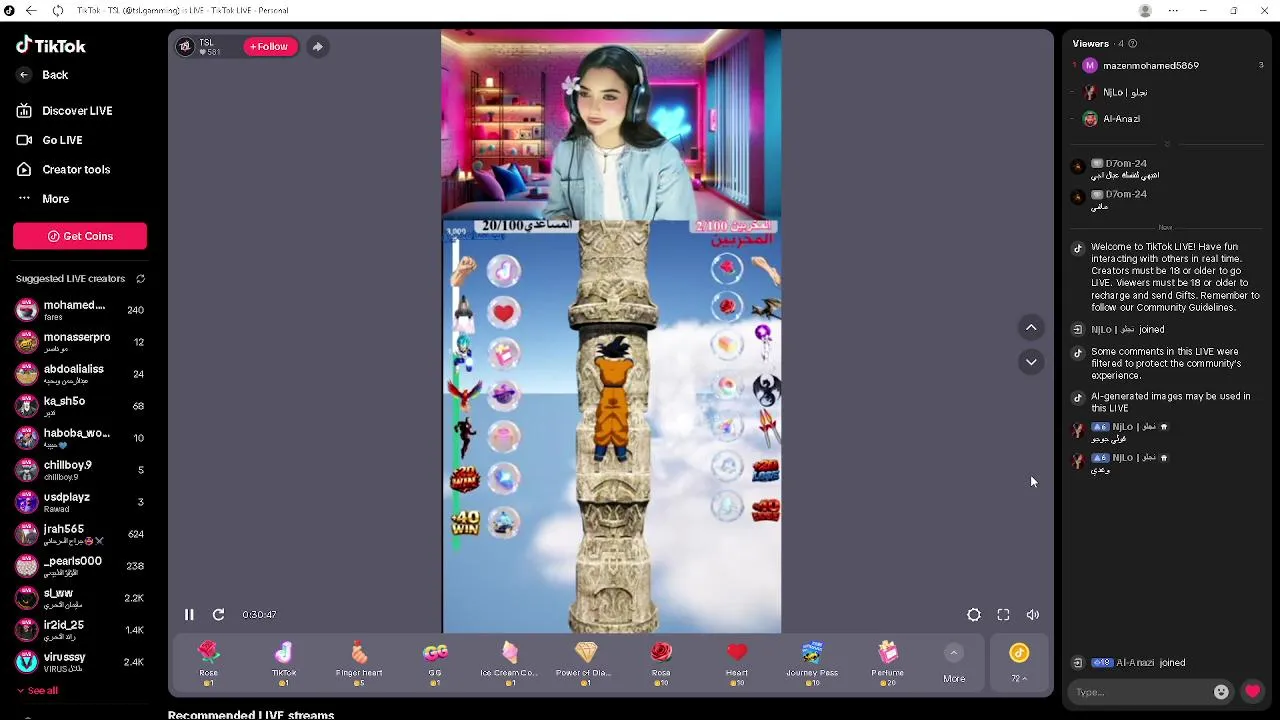Expand the See all creators list
Screen dimensions: 1280x720
[x=37, y=691]
